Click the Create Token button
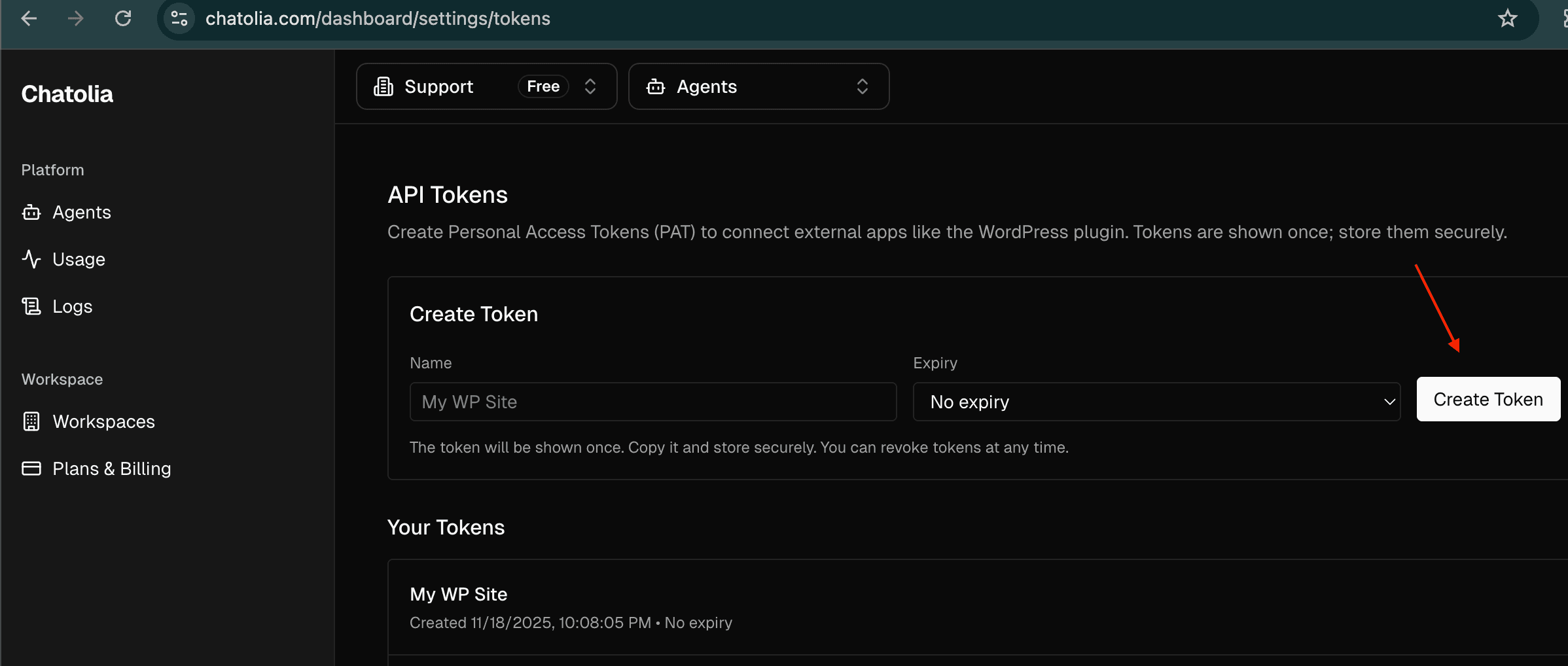 pos(1488,399)
